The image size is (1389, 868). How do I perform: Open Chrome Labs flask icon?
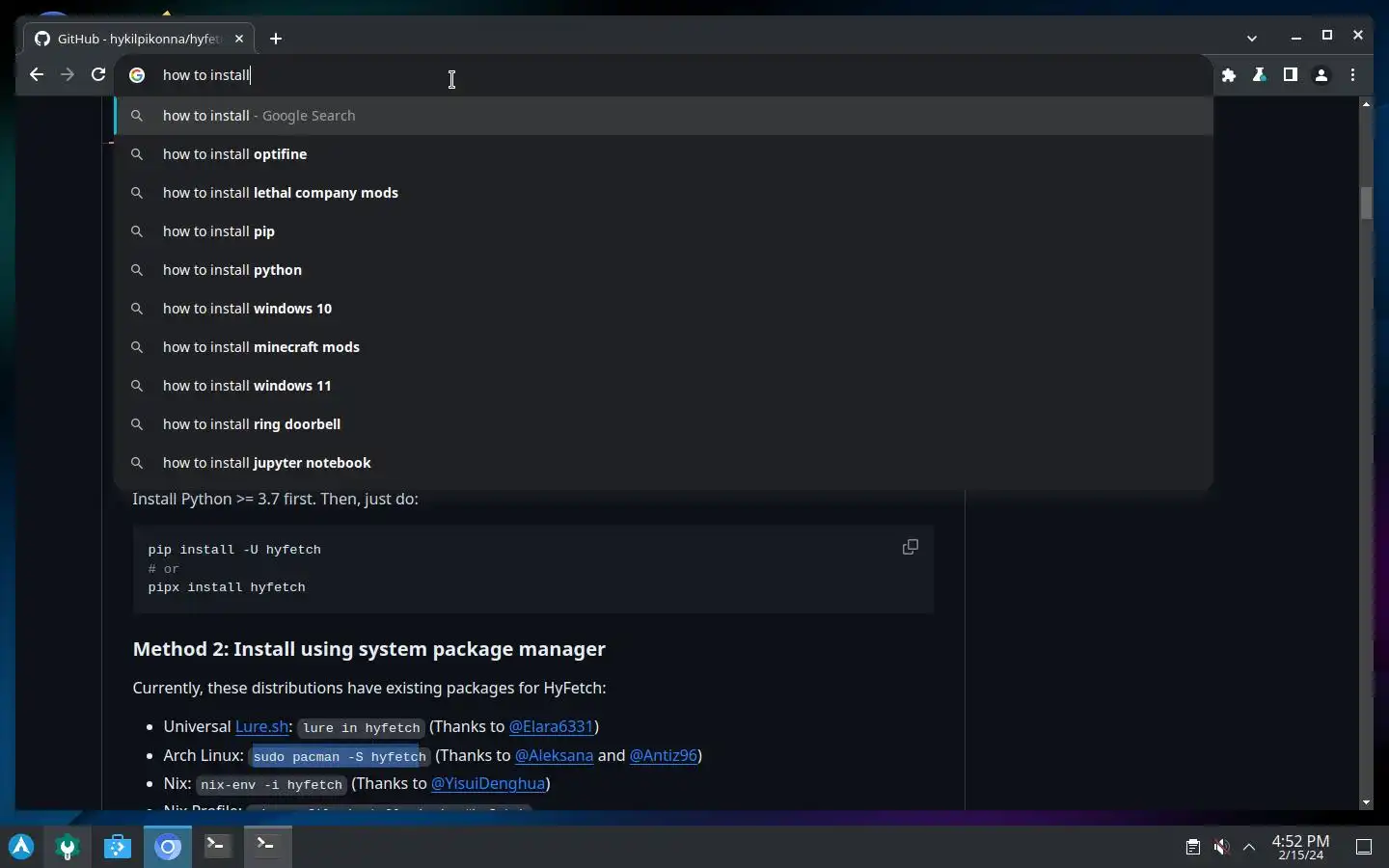(1260, 75)
